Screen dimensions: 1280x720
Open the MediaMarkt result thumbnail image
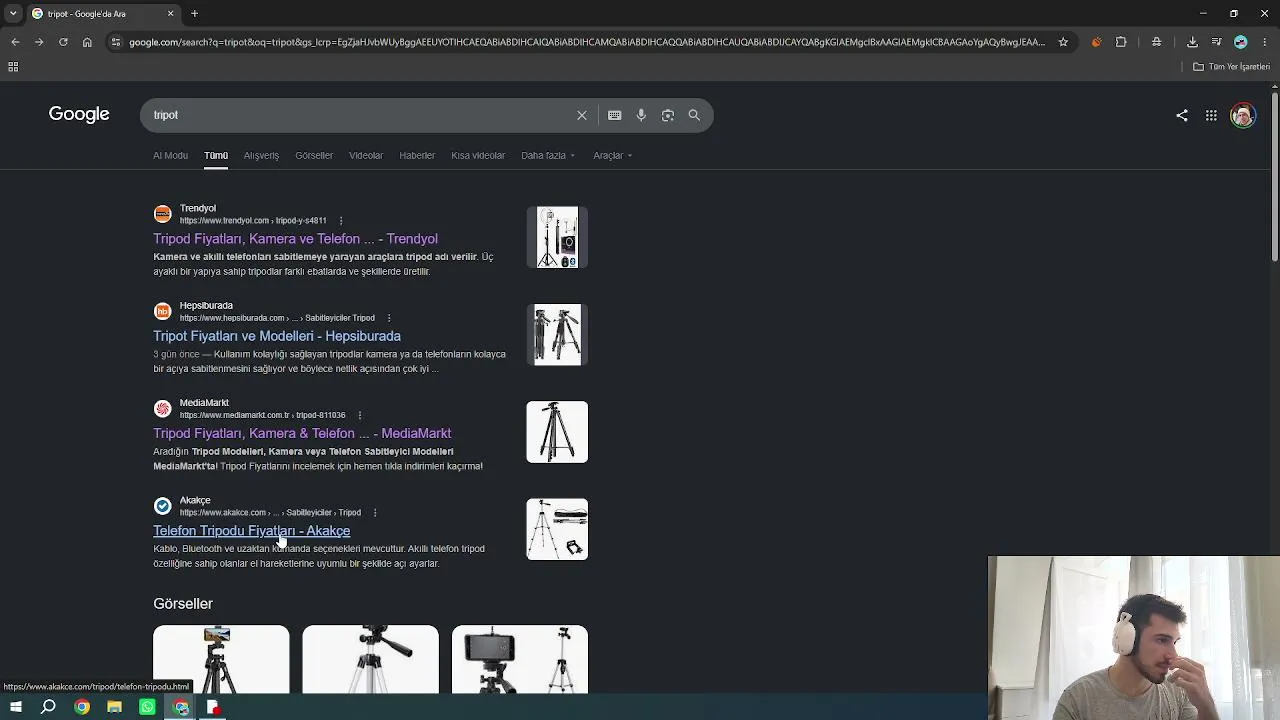click(x=557, y=432)
